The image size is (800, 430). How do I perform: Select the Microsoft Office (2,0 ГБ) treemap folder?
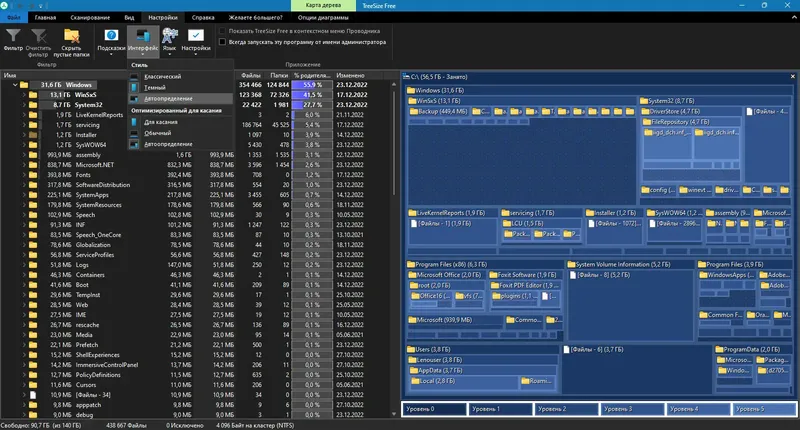(x=445, y=275)
